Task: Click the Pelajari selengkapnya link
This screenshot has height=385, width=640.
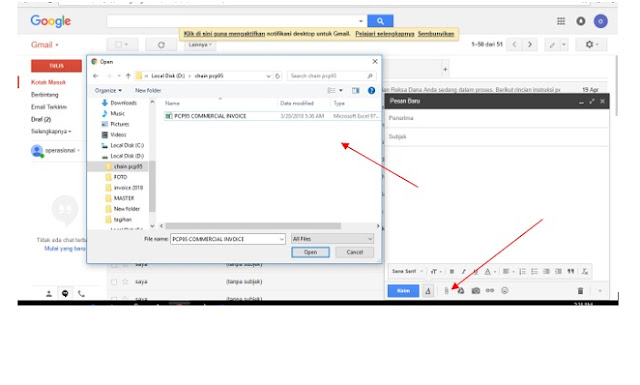Action: [384, 34]
